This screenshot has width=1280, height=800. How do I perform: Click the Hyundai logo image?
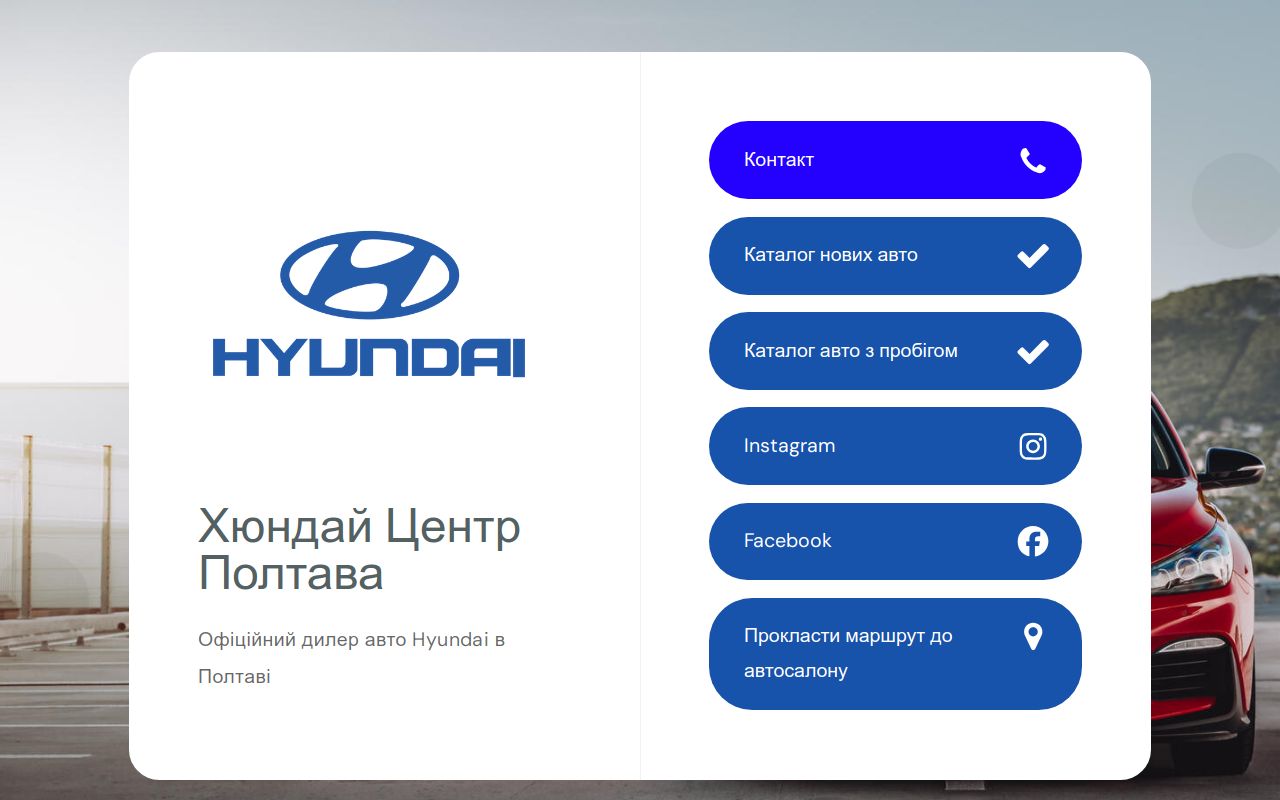(369, 304)
